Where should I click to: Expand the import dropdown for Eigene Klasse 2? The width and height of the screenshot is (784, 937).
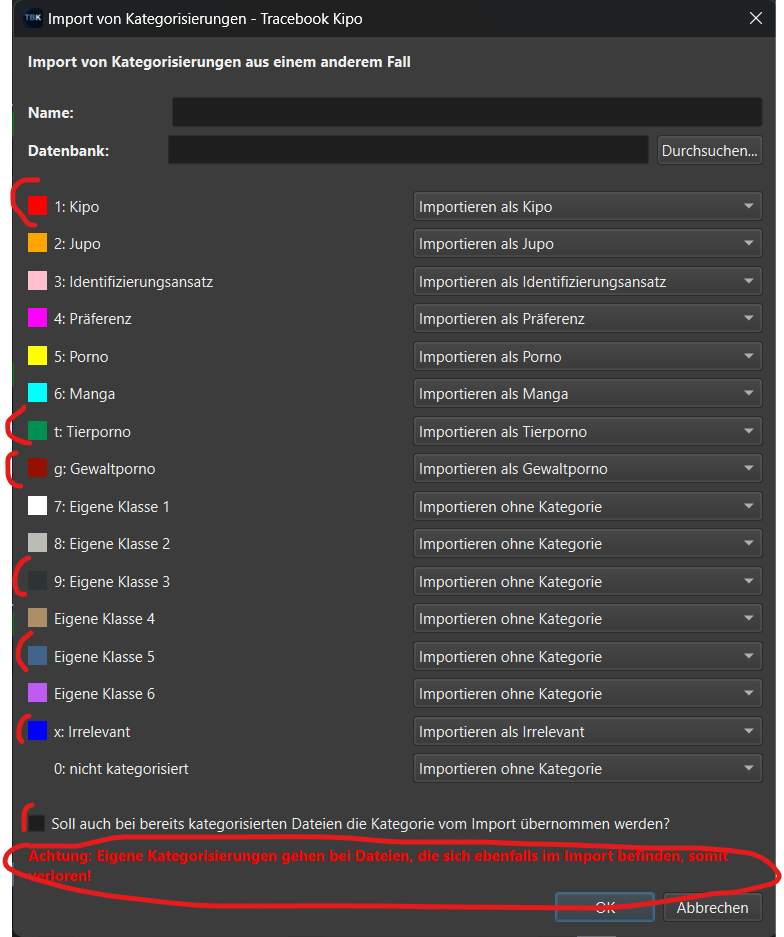[x=587, y=544]
